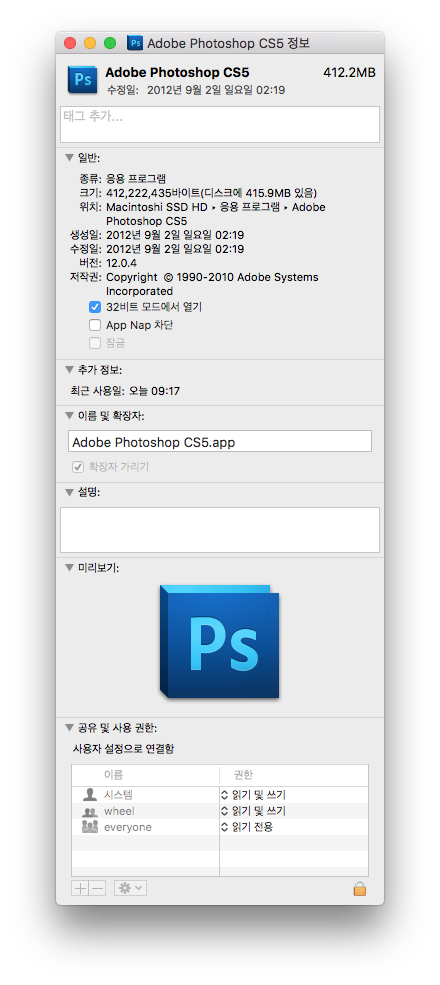Click the 412.2MB size label
The image size is (440, 985).
click(x=349, y=73)
